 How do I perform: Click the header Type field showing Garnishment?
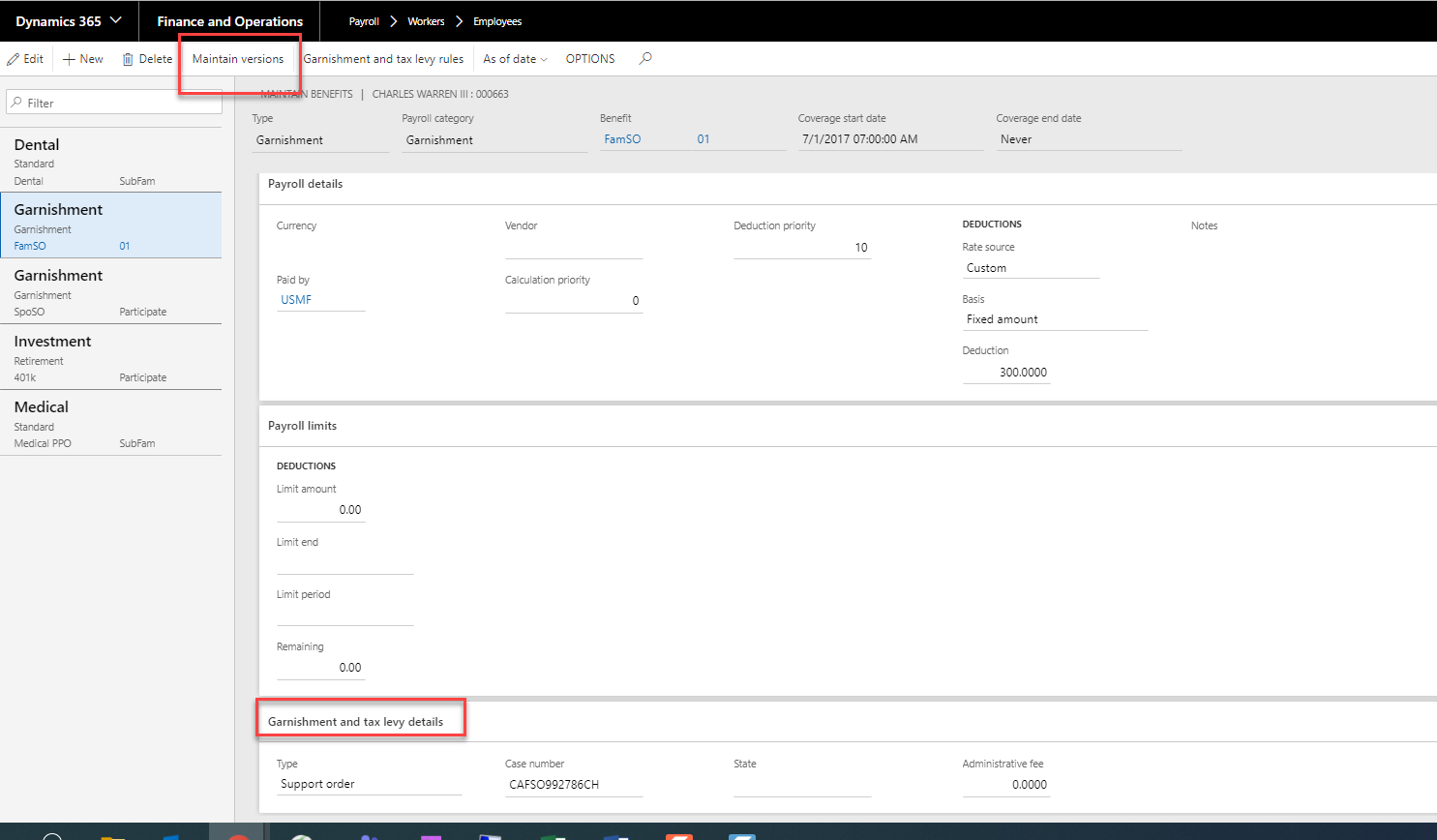coord(320,140)
